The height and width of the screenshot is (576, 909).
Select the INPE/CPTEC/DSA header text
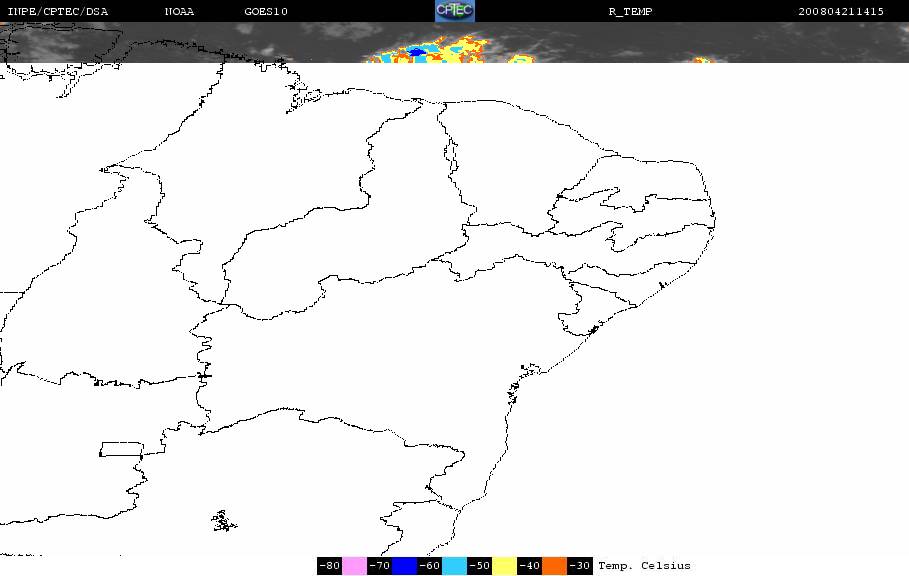[x=57, y=11]
